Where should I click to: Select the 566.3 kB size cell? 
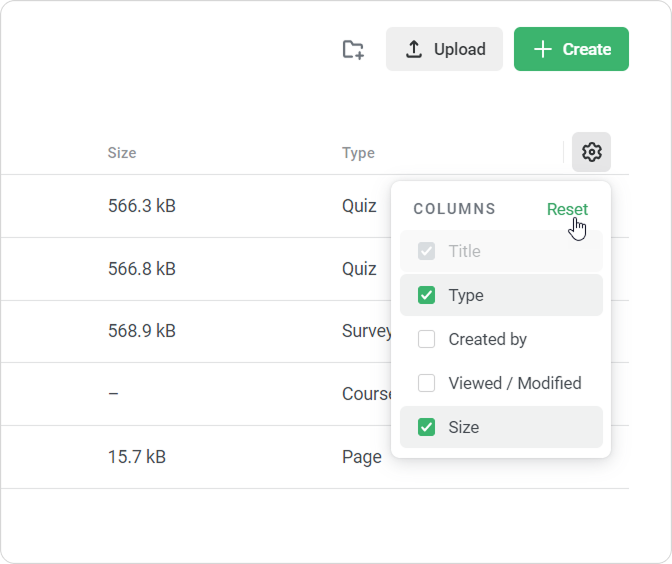142,206
